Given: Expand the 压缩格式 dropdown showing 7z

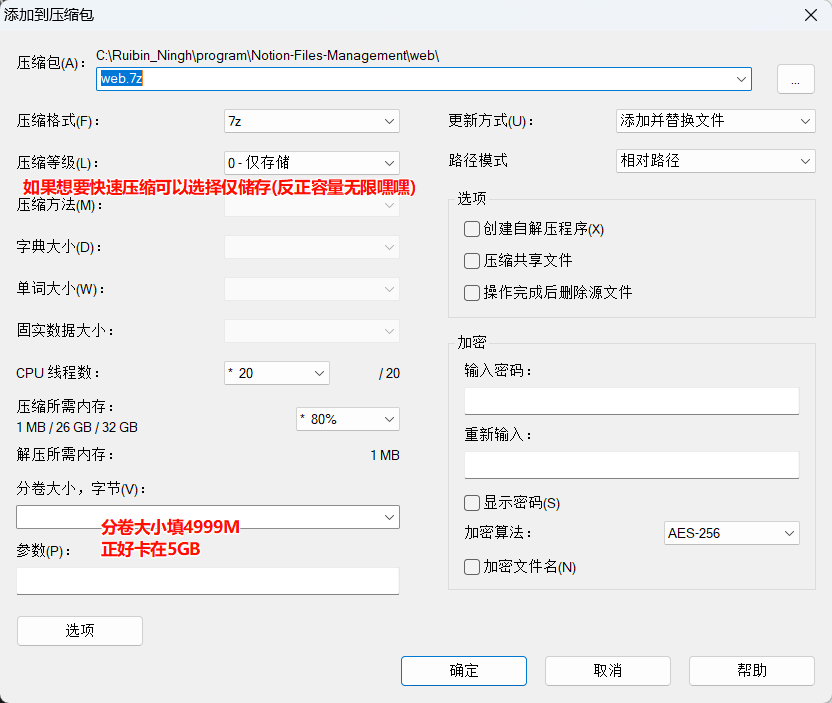Looking at the screenshot, I should pyautogui.click(x=389, y=121).
